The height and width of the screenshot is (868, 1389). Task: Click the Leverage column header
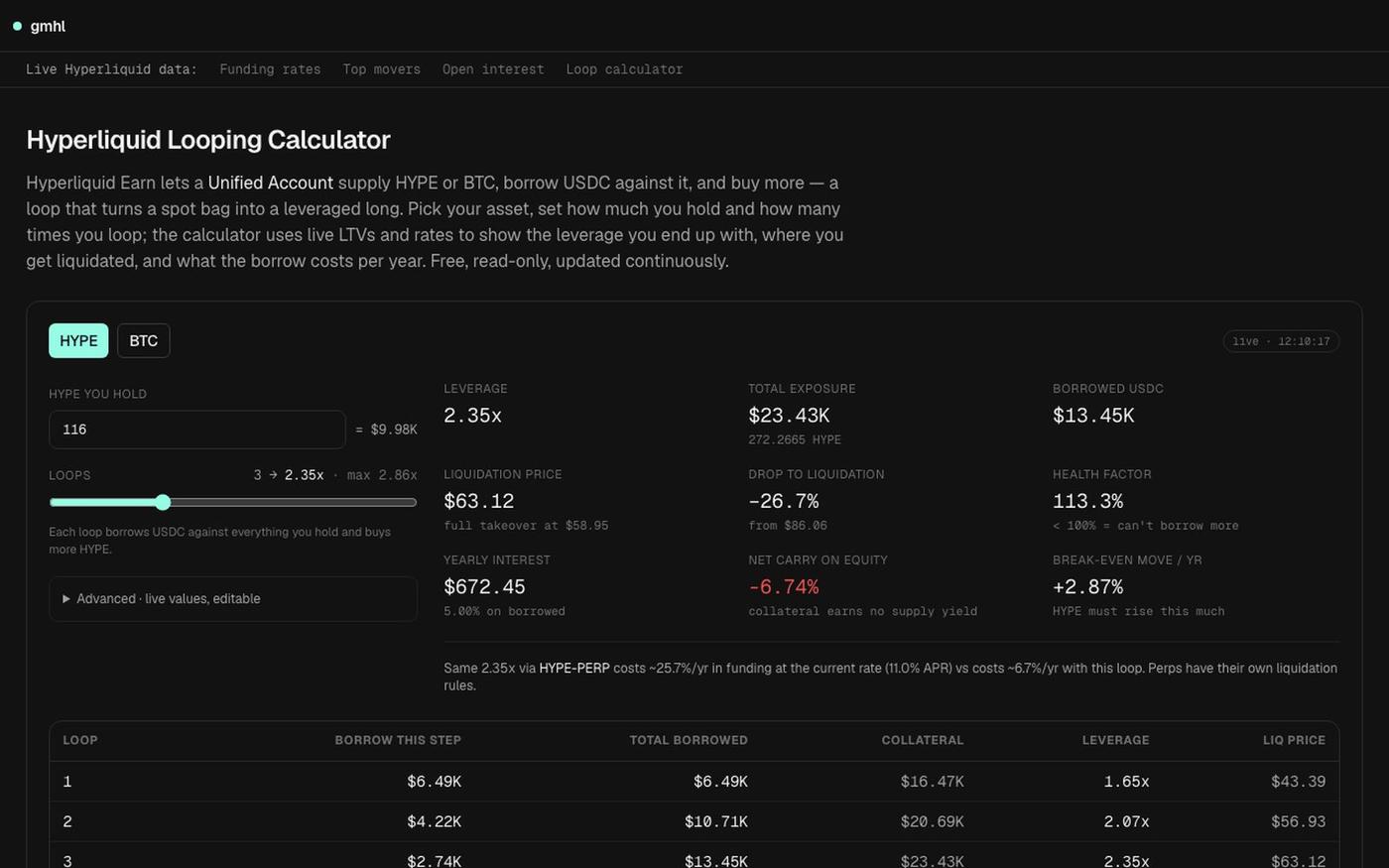click(x=1116, y=740)
